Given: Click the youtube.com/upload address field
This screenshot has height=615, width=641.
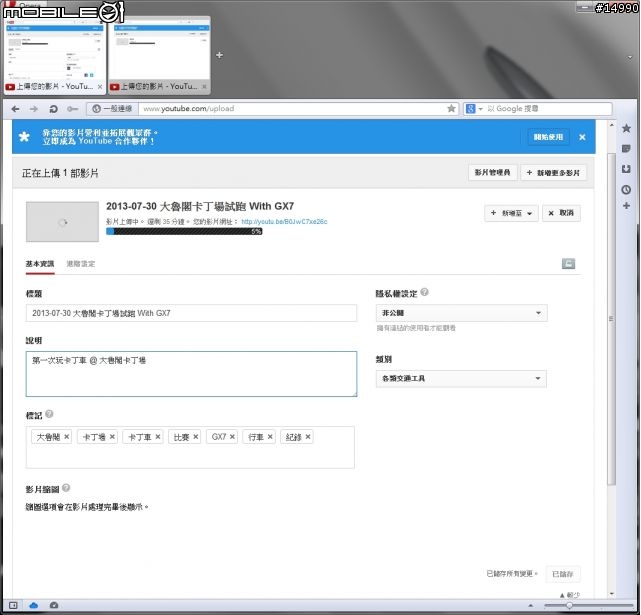Looking at the screenshot, I should click(x=292, y=109).
